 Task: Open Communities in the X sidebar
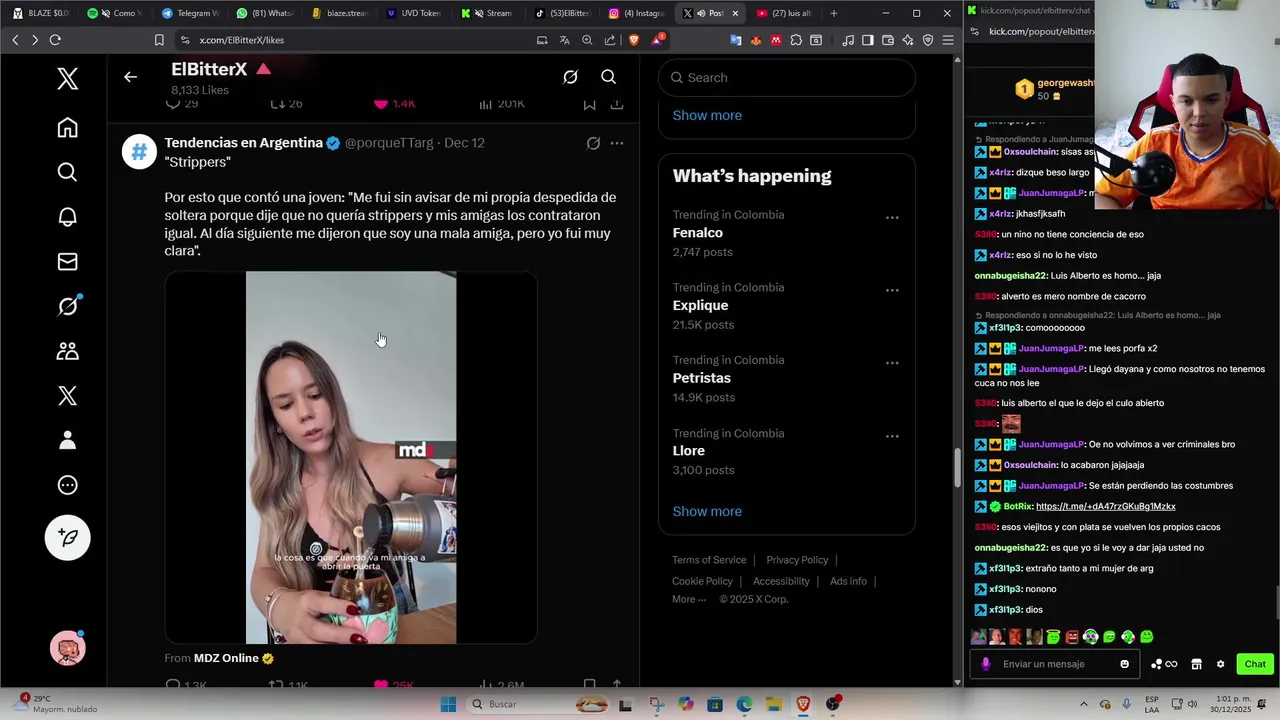coord(67,351)
